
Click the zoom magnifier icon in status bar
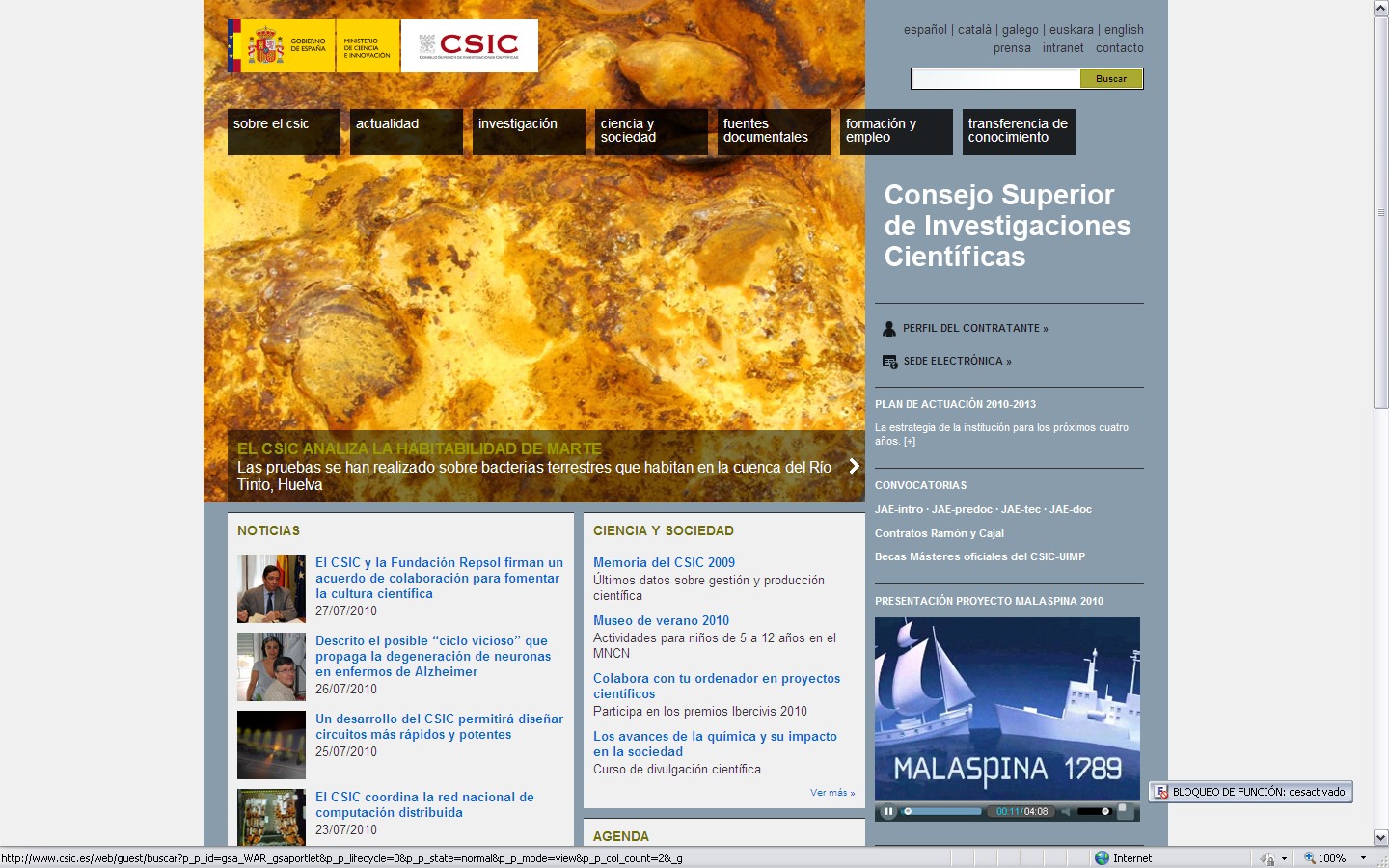click(1309, 858)
